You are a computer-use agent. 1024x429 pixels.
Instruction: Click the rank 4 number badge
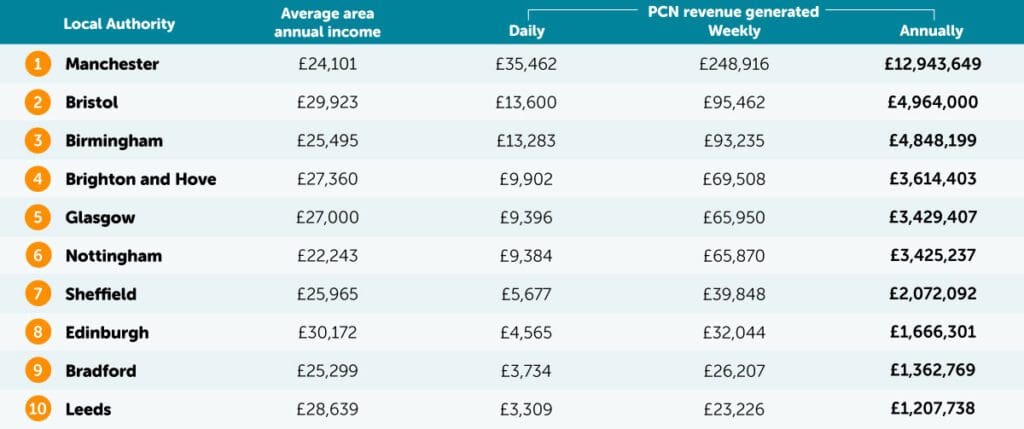tap(37, 179)
